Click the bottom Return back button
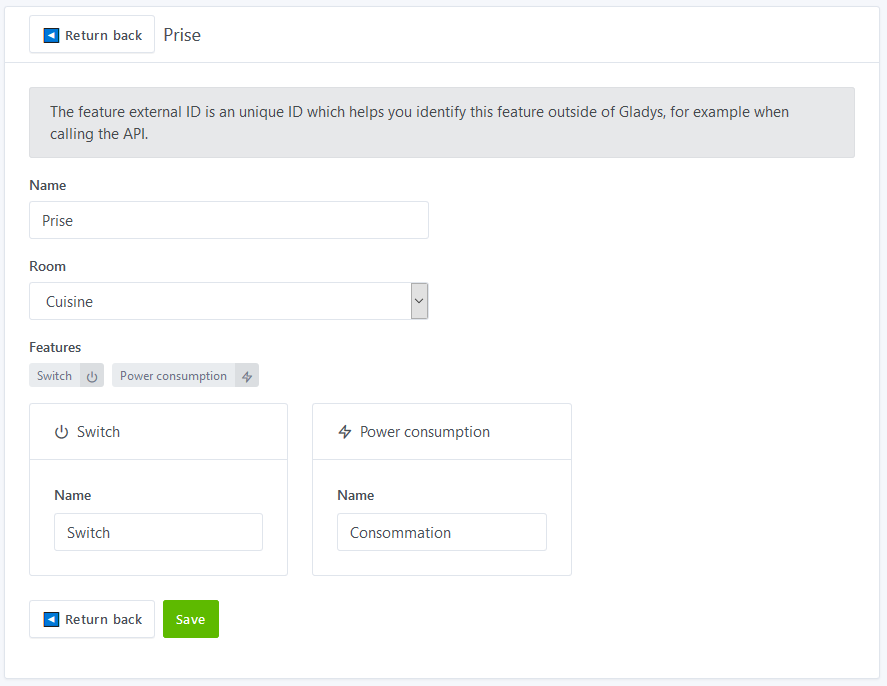This screenshot has height=686, width=887. pyautogui.click(x=92, y=619)
